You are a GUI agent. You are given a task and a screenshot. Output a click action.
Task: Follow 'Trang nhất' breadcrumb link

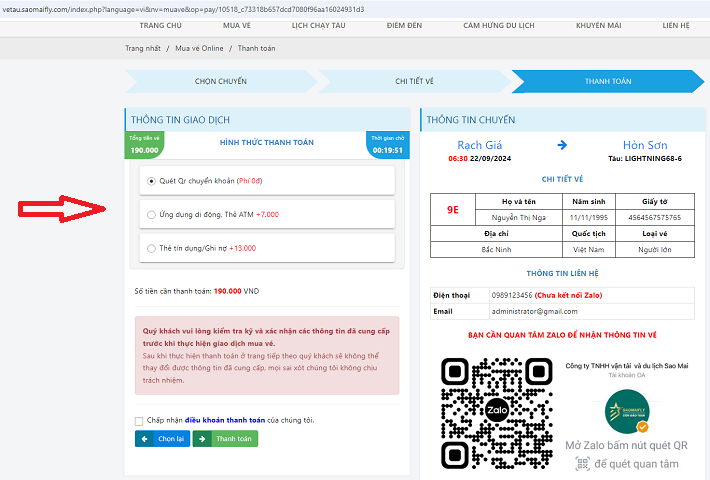click(143, 48)
